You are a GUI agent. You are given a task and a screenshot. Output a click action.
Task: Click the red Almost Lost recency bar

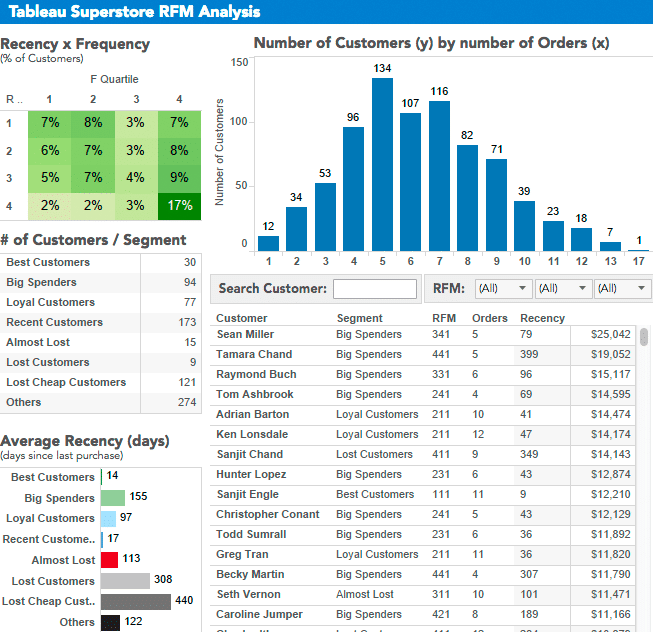[110, 560]
